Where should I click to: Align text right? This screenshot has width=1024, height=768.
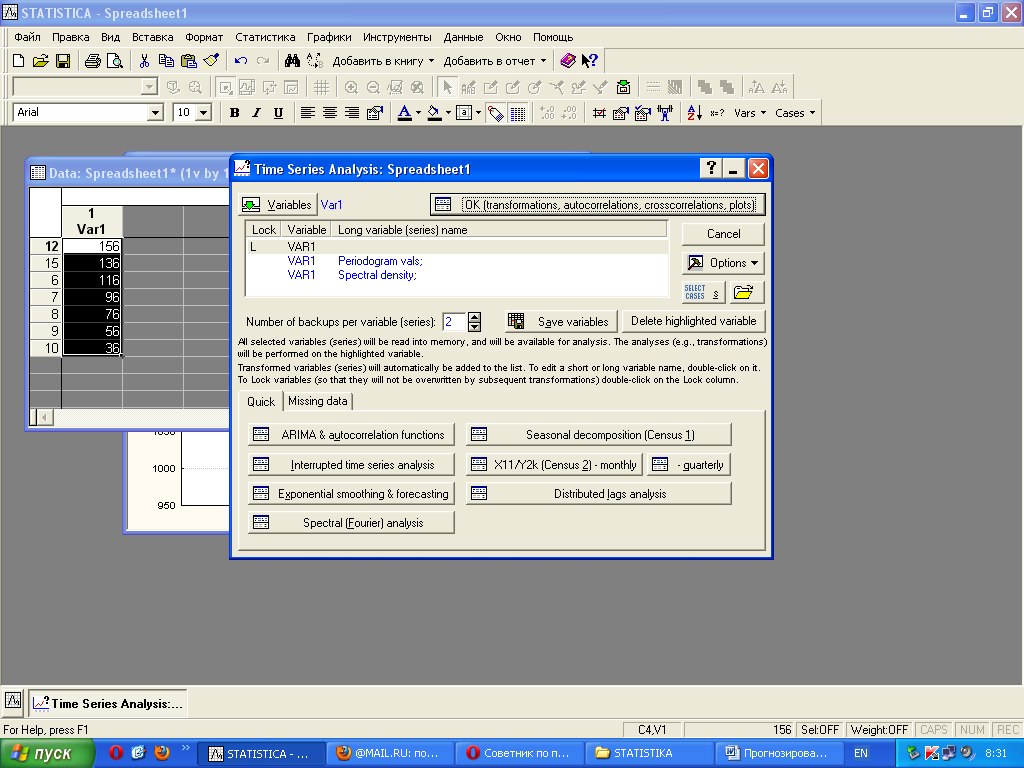(352, 113)
